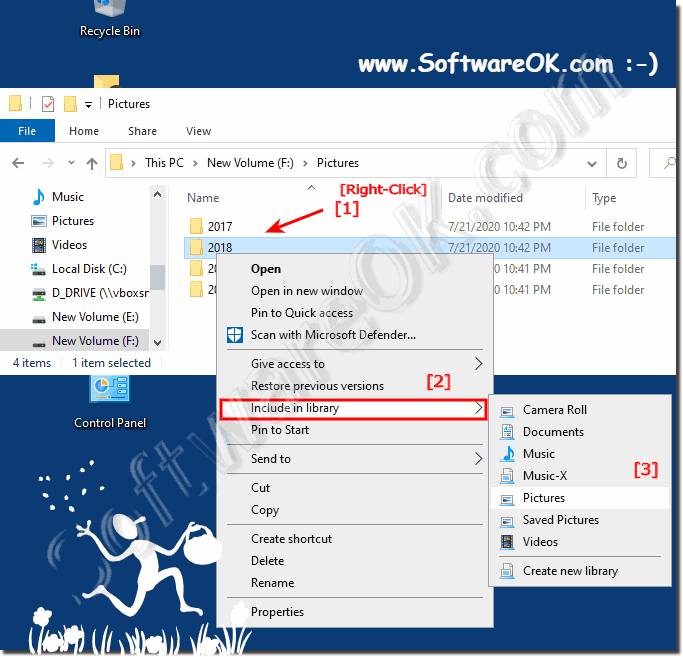Expand the address bar history dropdown

point(592,164)
